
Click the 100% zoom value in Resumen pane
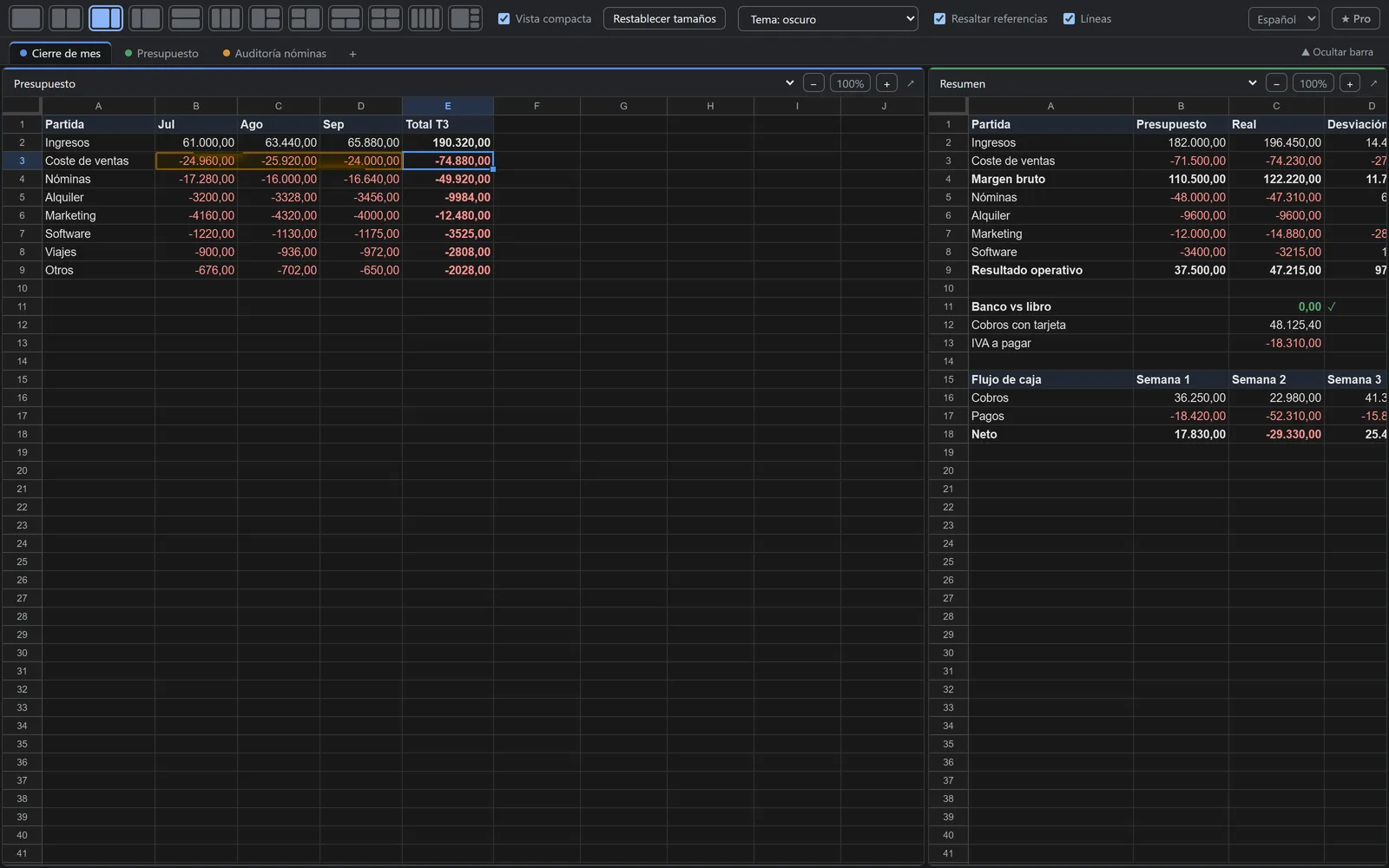[x=1313, y=83]
